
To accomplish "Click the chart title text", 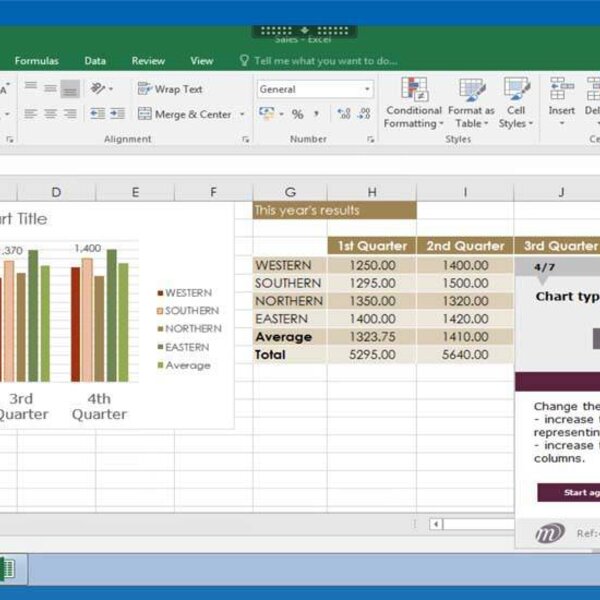I will pyautogui.click(x=23, y=219).
